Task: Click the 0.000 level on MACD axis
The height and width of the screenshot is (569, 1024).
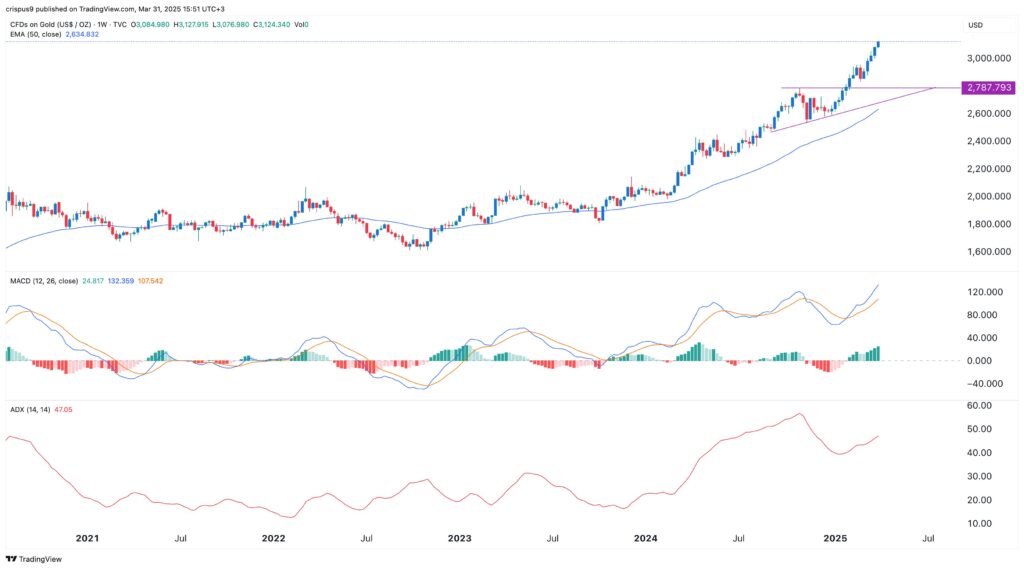Action: 983,361
